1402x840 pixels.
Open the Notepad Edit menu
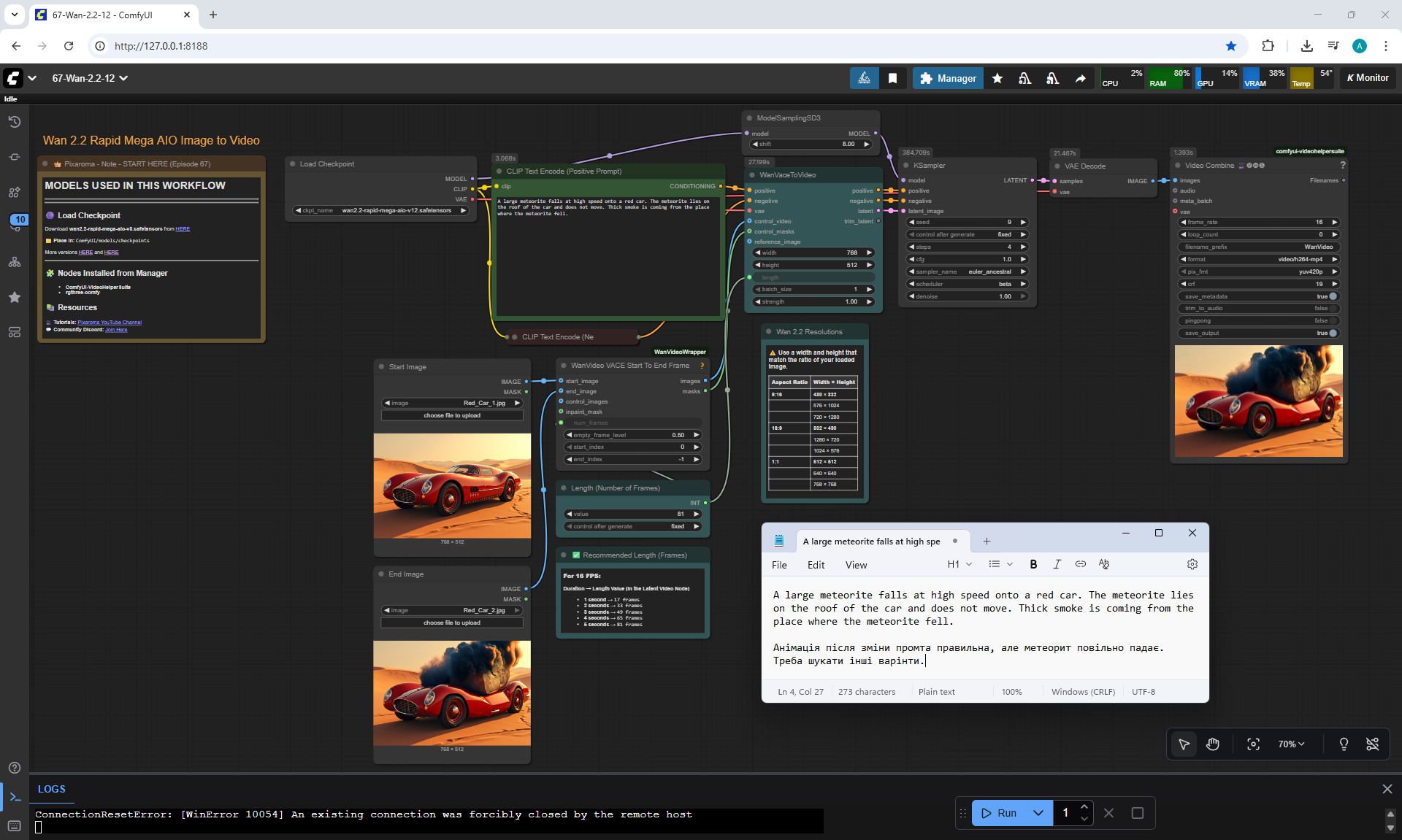tap(816, 565)
